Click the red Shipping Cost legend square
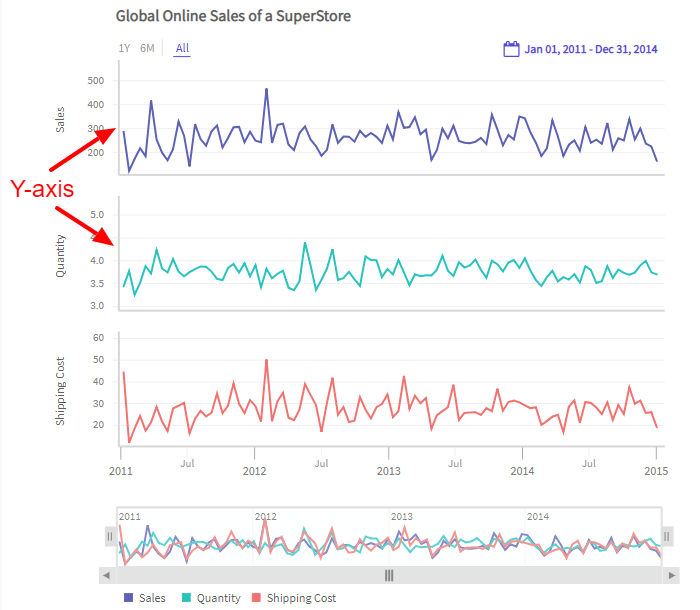 coord(256,598)
